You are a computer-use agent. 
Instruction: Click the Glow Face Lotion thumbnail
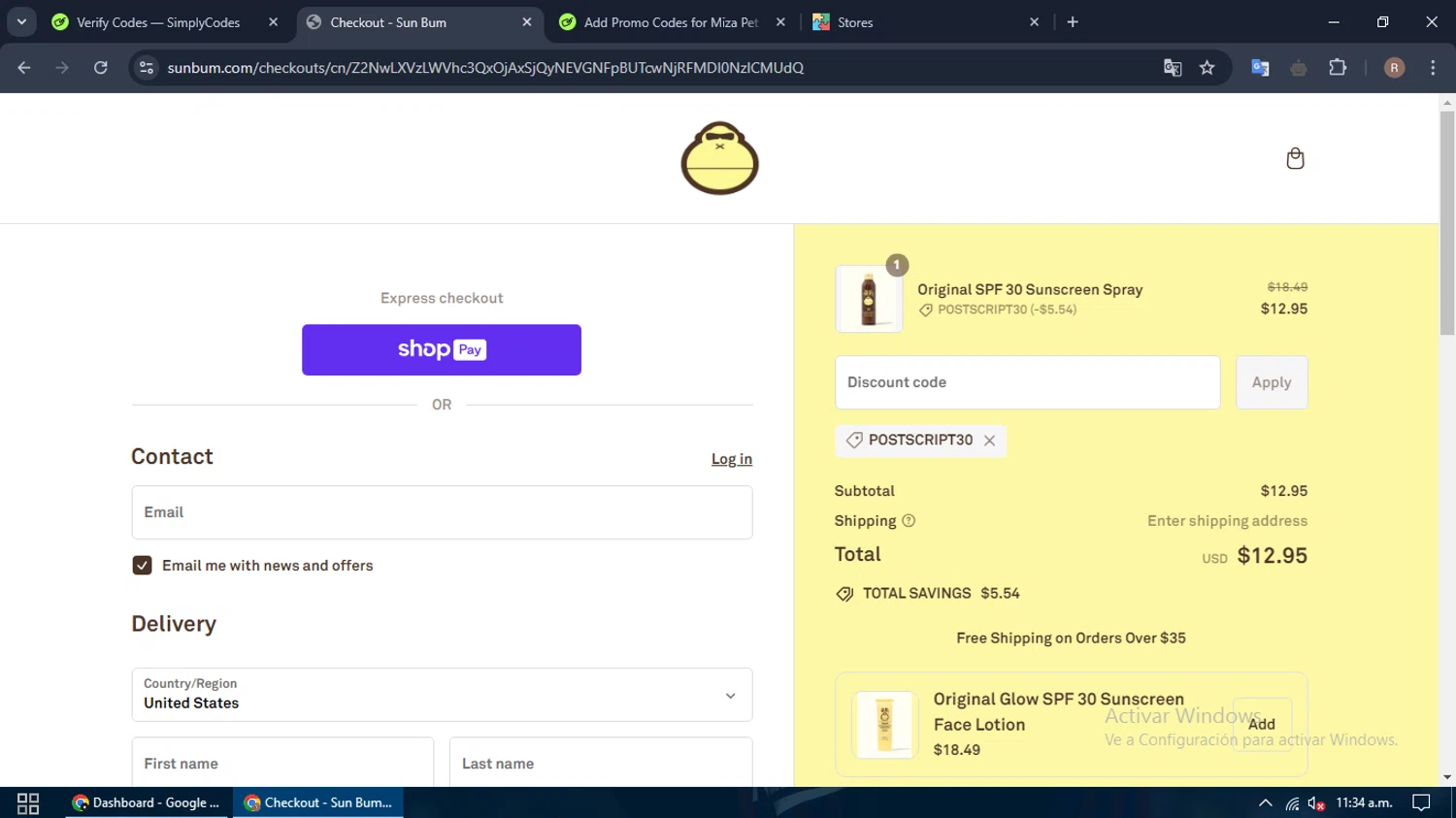click(884, 724)
